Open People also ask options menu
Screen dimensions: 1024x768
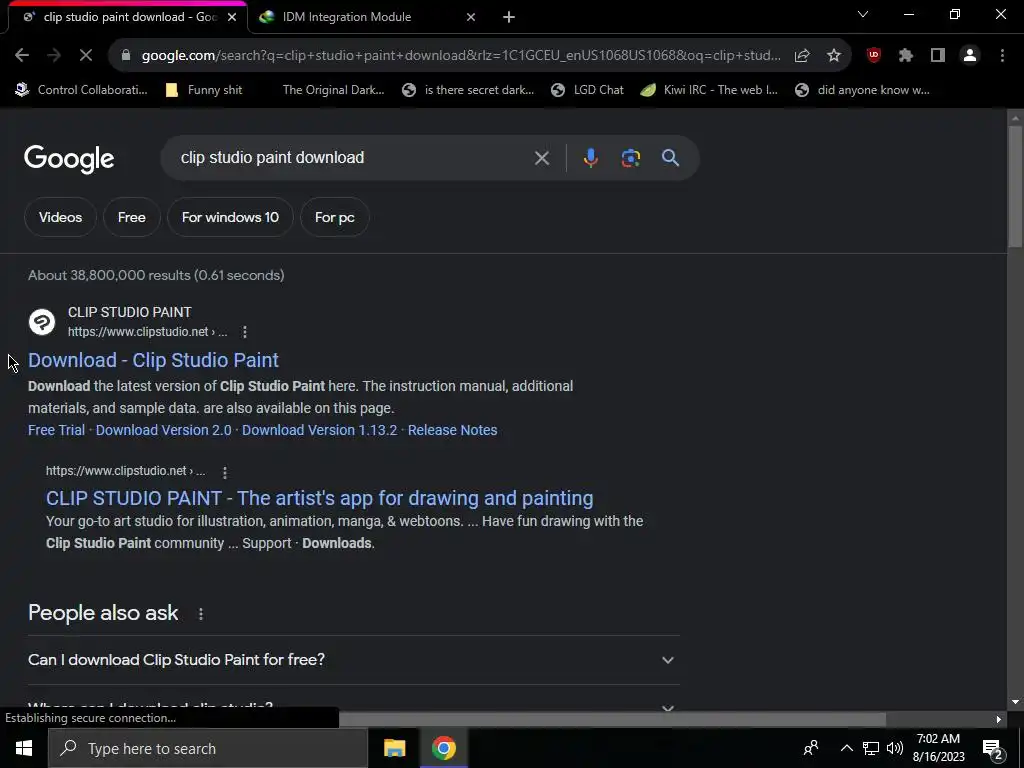[x=201, y=614]
